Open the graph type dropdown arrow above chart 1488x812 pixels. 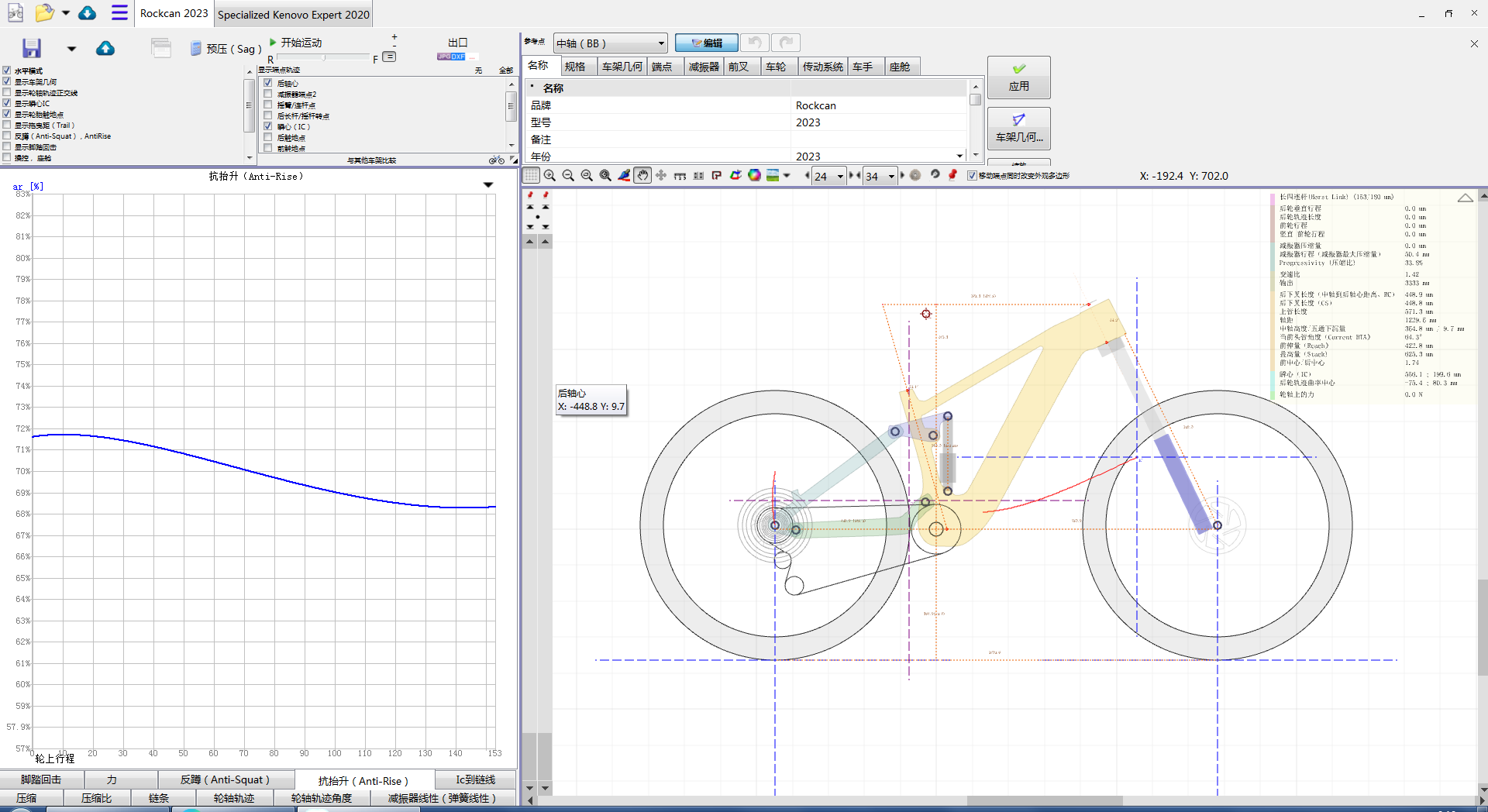pos(488,184)
